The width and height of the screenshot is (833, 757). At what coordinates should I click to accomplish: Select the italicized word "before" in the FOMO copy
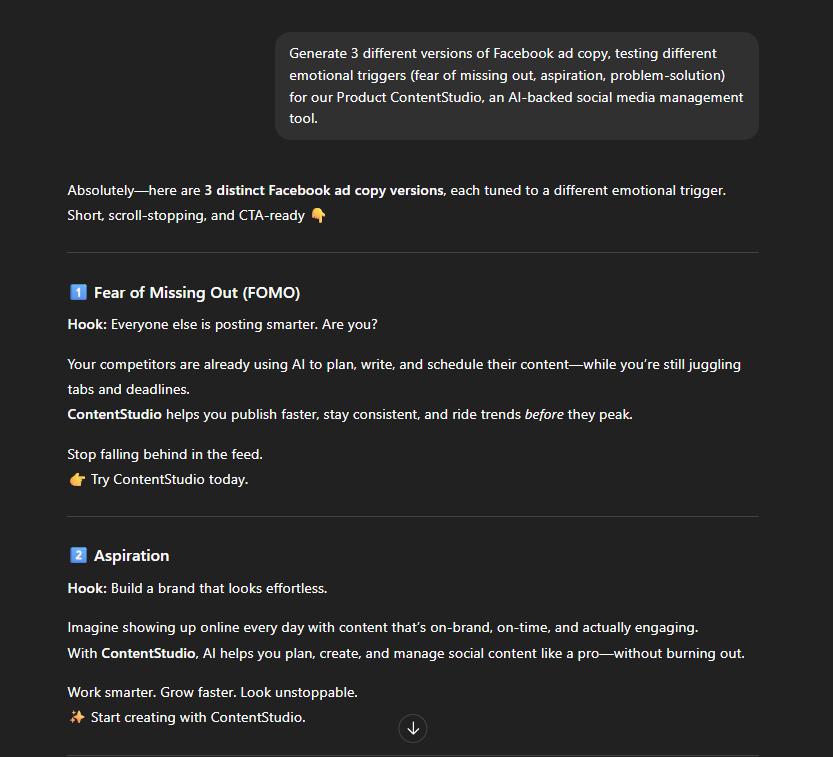543,413
